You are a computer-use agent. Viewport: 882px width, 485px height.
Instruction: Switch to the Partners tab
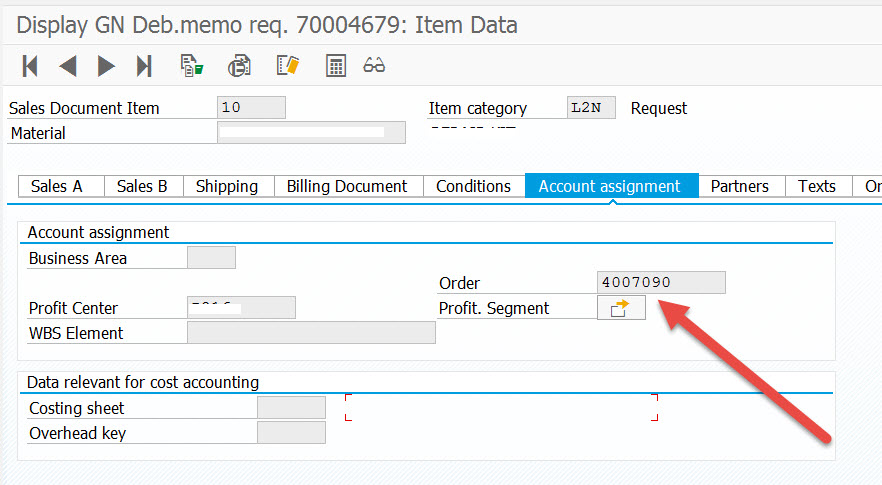point(740,186)
